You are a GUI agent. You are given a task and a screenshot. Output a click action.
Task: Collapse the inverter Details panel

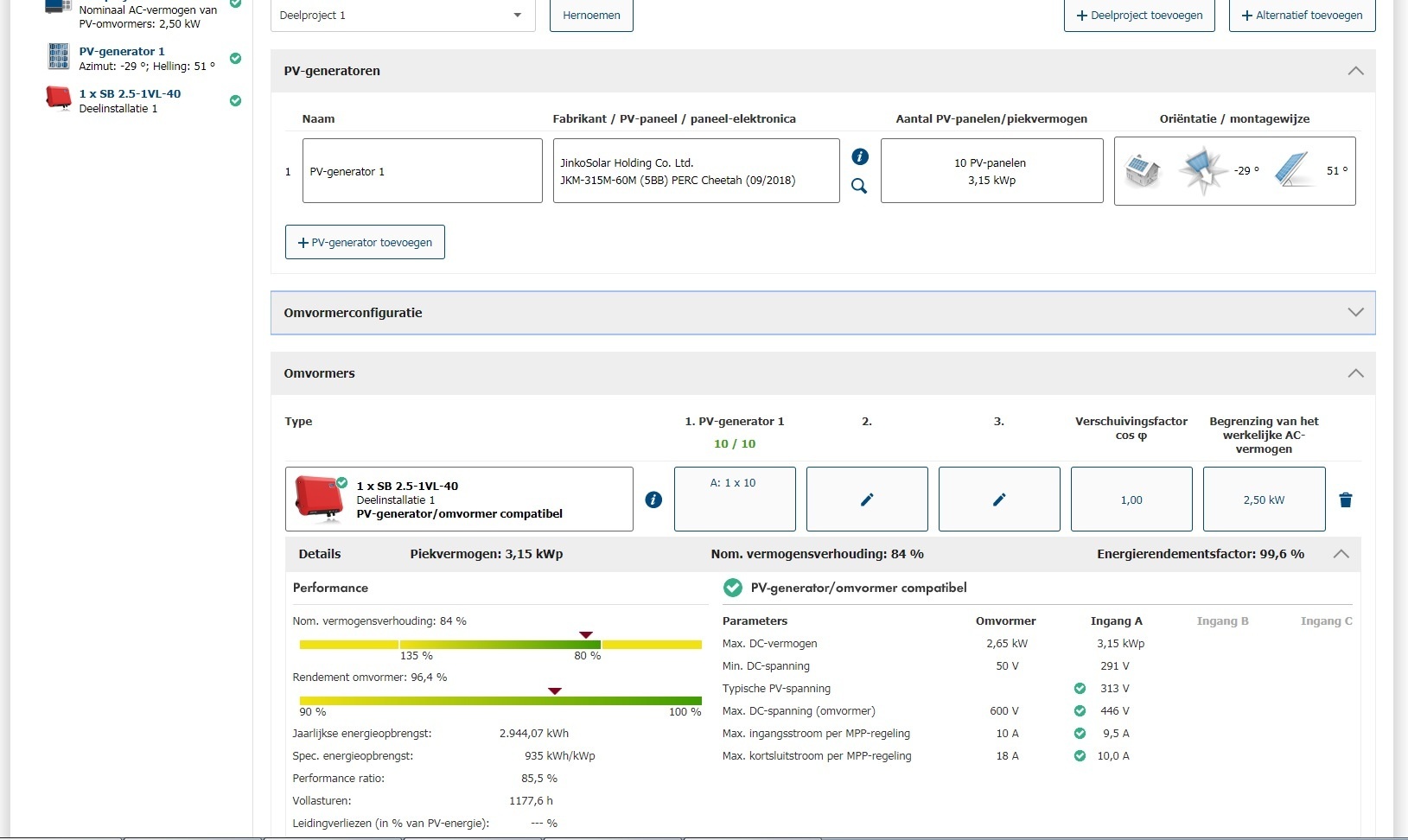point(1341,554)
